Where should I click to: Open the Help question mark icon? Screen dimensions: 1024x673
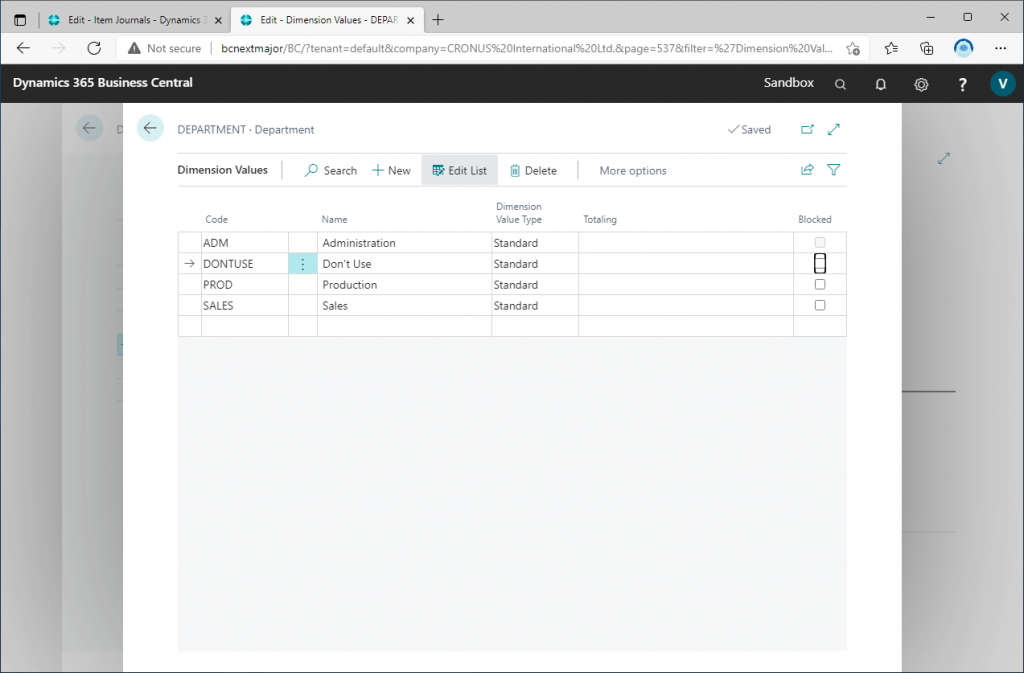pyautogui.click(x=961, y=84)
